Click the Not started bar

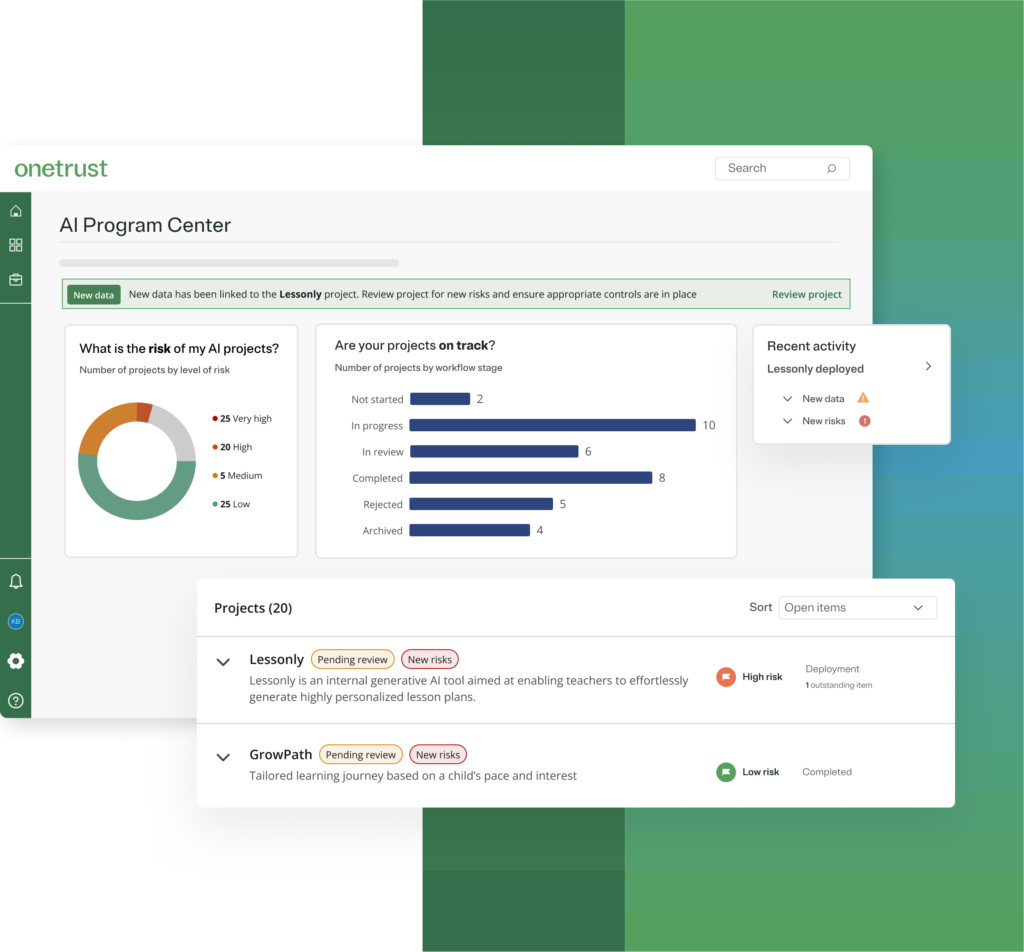[440, 399]
